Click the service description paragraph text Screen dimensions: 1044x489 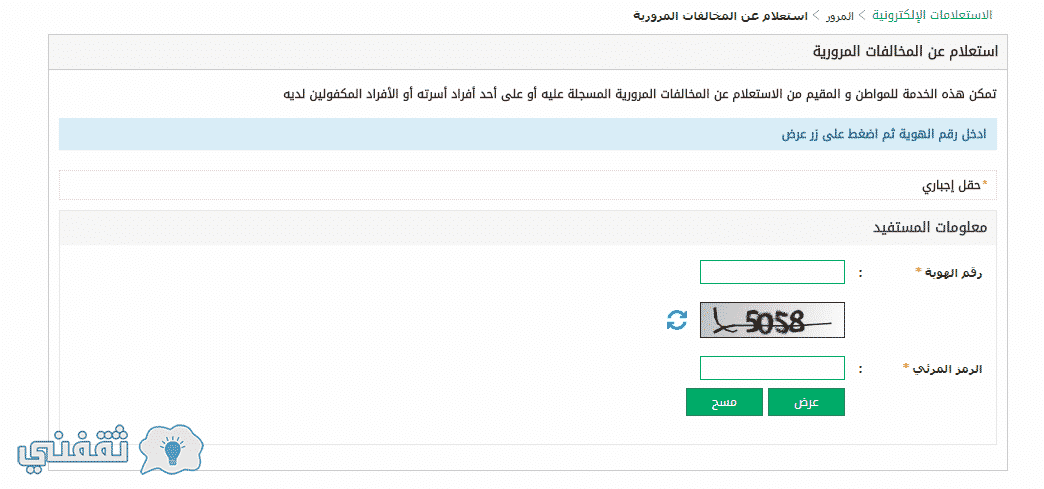638,94
